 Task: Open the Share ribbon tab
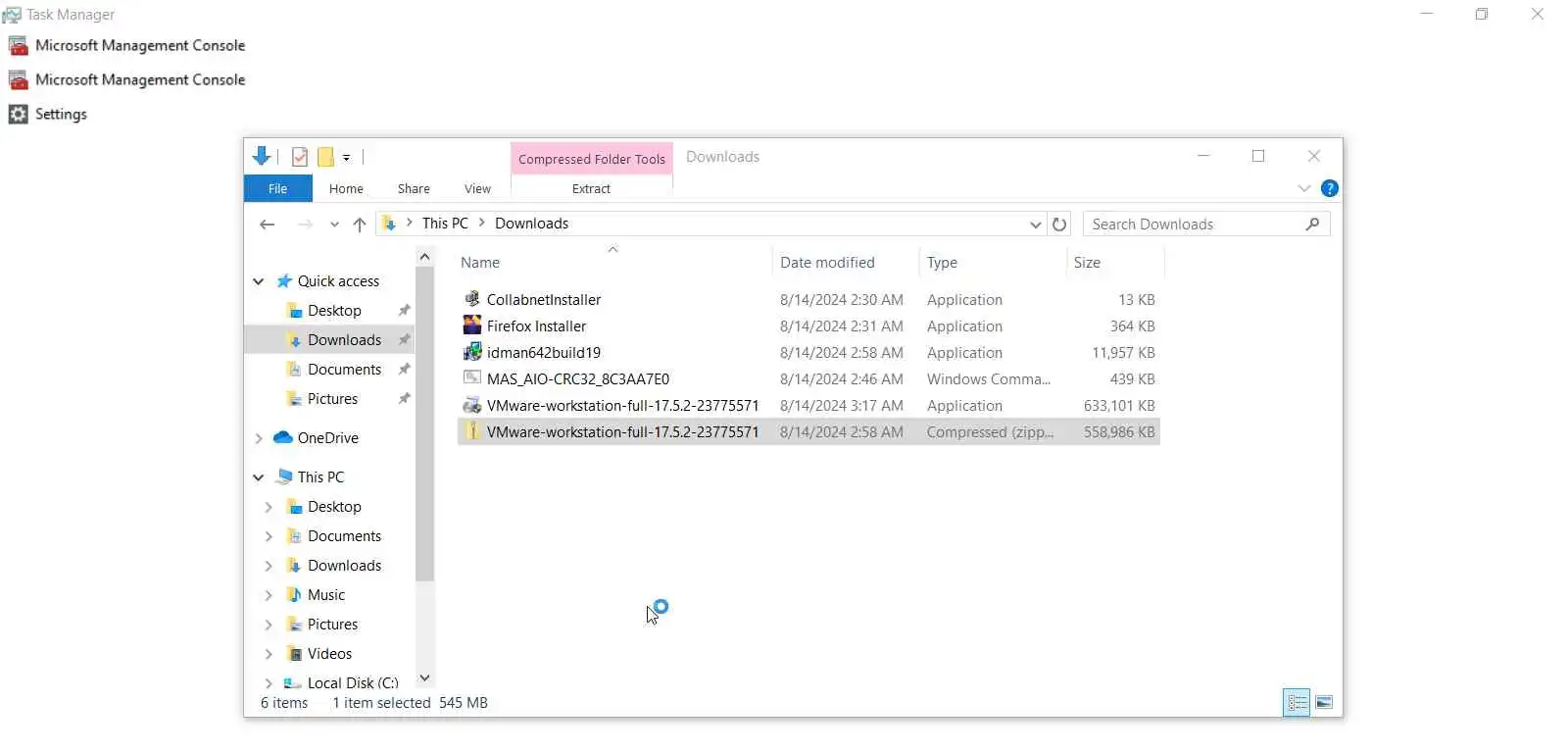[x=414, y=188]
